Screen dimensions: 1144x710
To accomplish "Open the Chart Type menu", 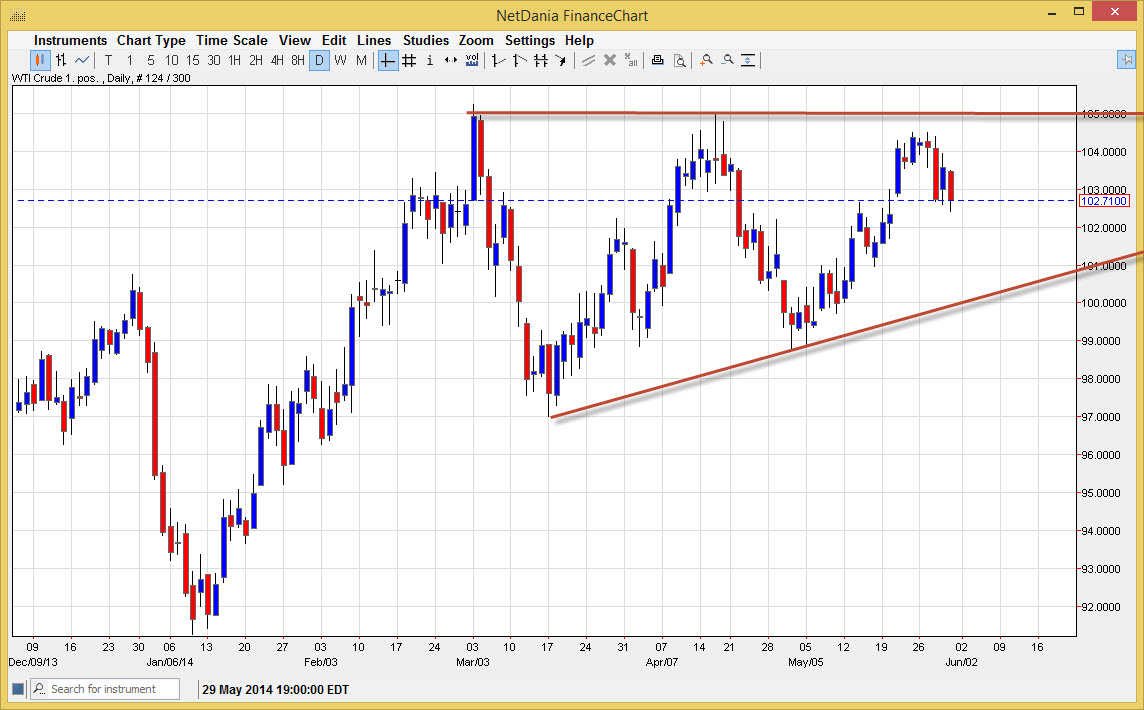I will click(151, 40).
